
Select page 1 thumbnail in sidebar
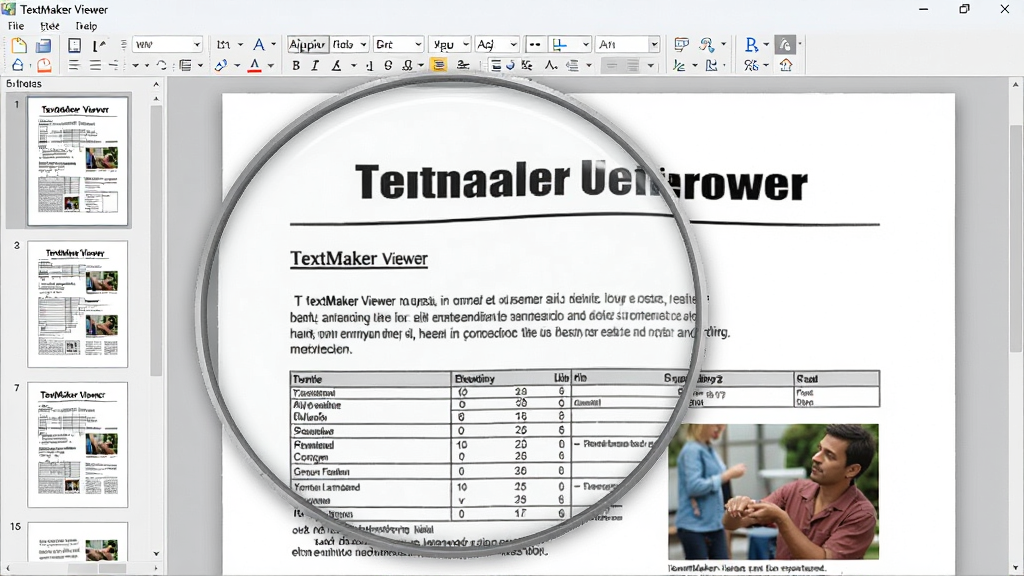78,161
